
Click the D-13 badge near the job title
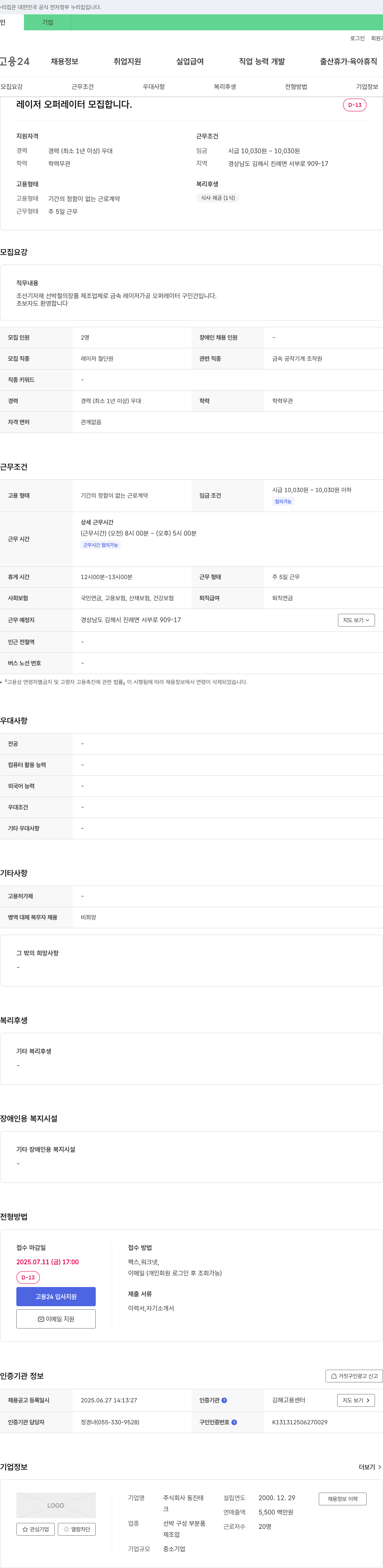tap(355, 105)
